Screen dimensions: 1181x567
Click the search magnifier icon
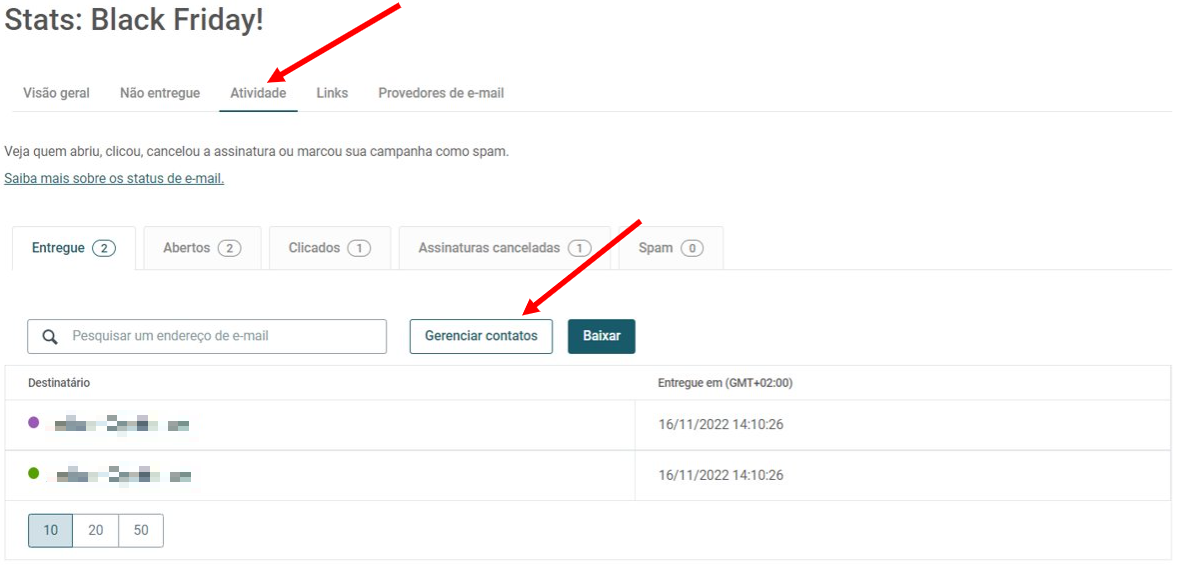click(x=50, y=337)
